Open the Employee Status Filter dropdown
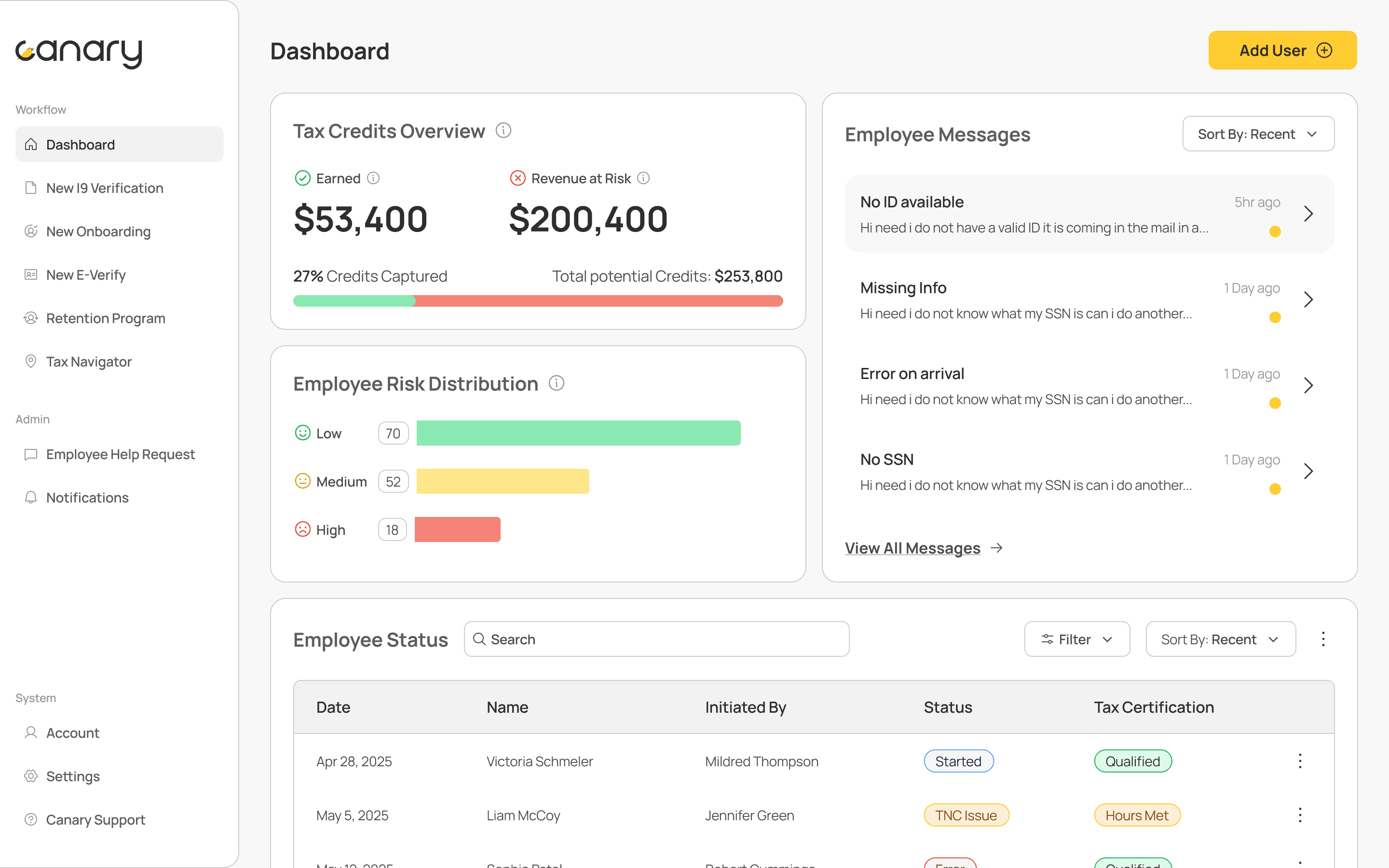Screen dimensions: 1389x868 (1077, 639)
